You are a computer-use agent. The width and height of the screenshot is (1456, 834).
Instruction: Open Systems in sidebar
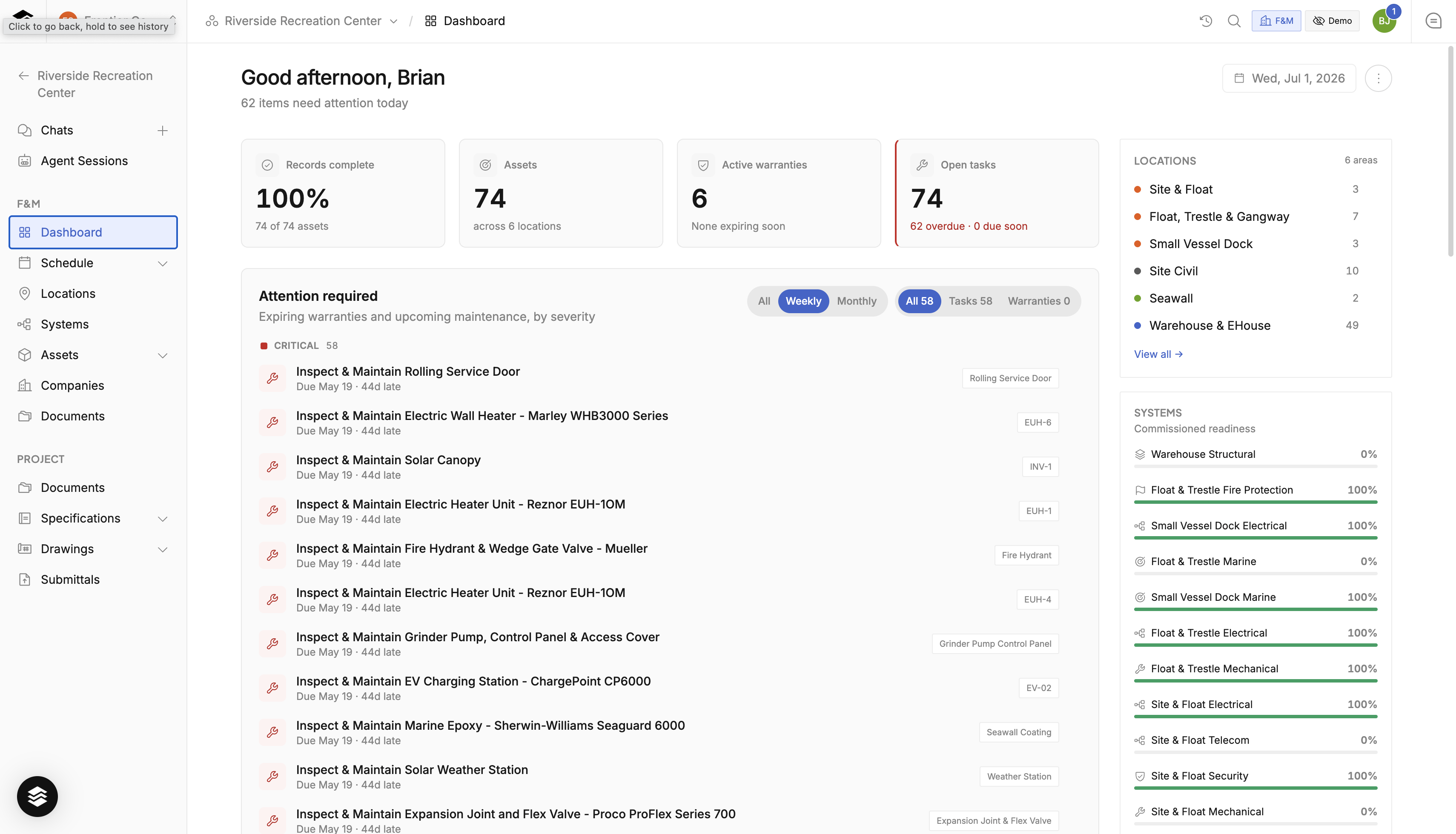point(93,324)
